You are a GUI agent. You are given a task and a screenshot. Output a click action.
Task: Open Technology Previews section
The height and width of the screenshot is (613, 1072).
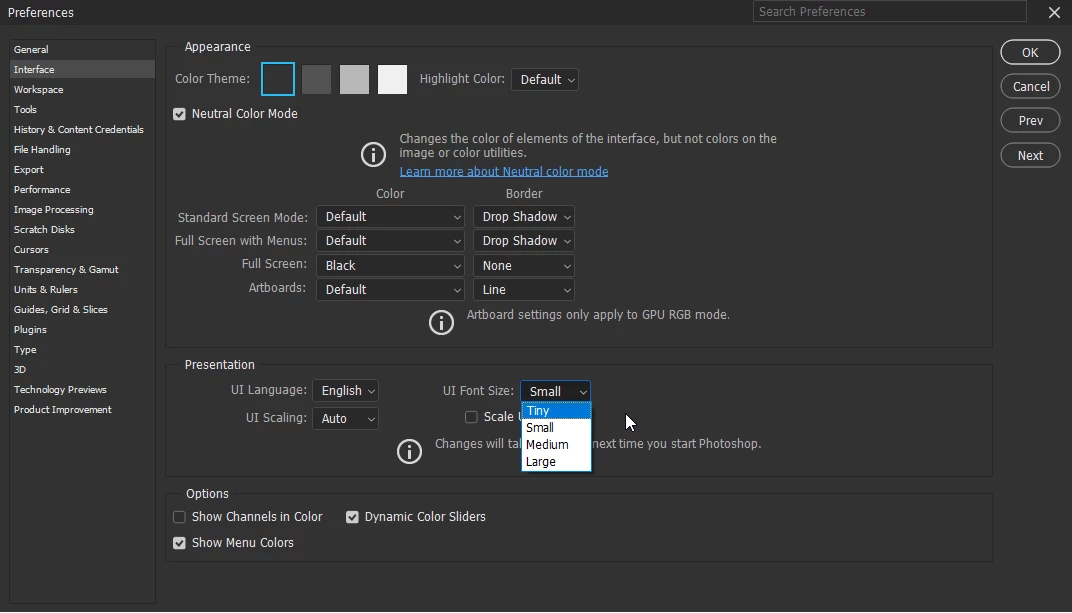pos(82,389)
